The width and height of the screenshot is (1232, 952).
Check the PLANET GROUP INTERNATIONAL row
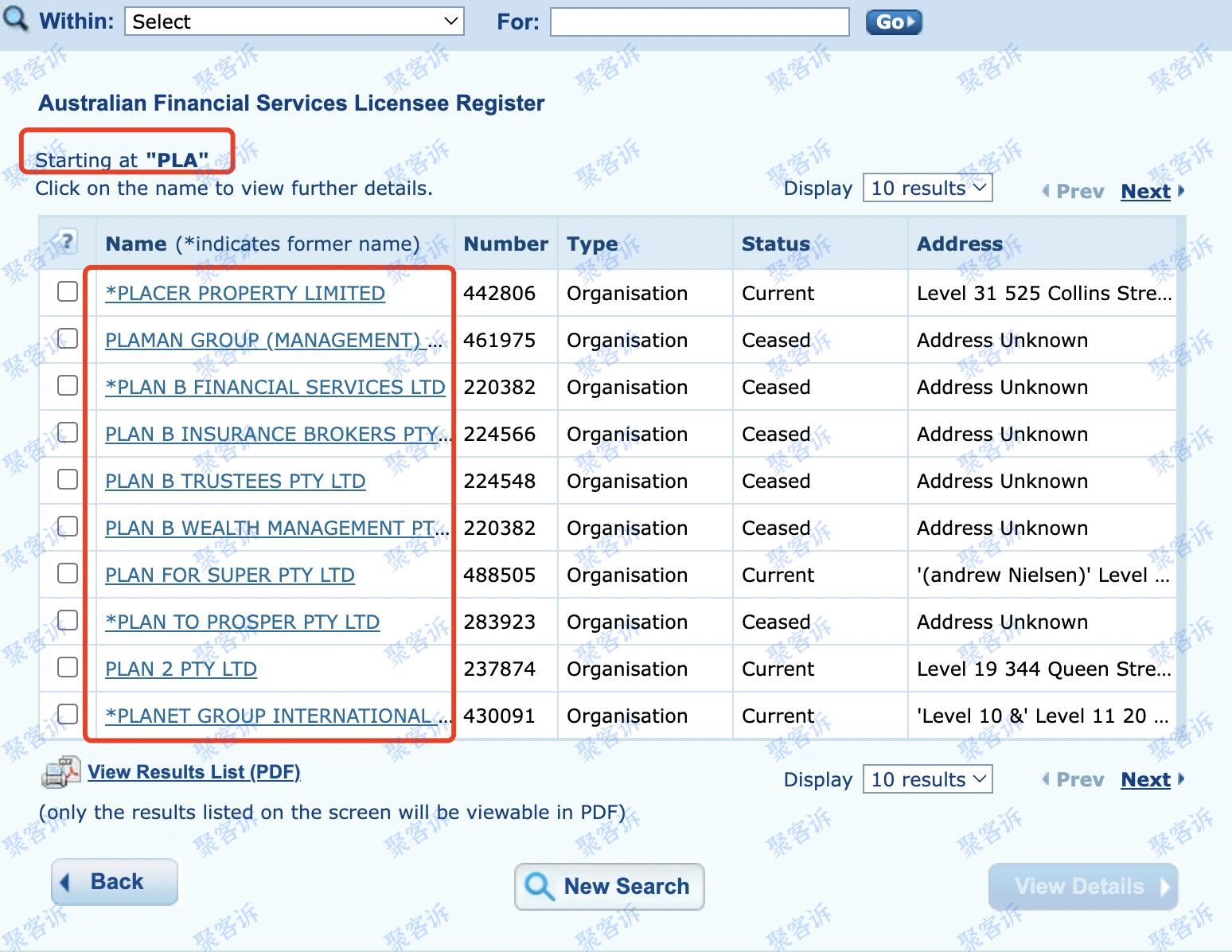pos(68,715)
